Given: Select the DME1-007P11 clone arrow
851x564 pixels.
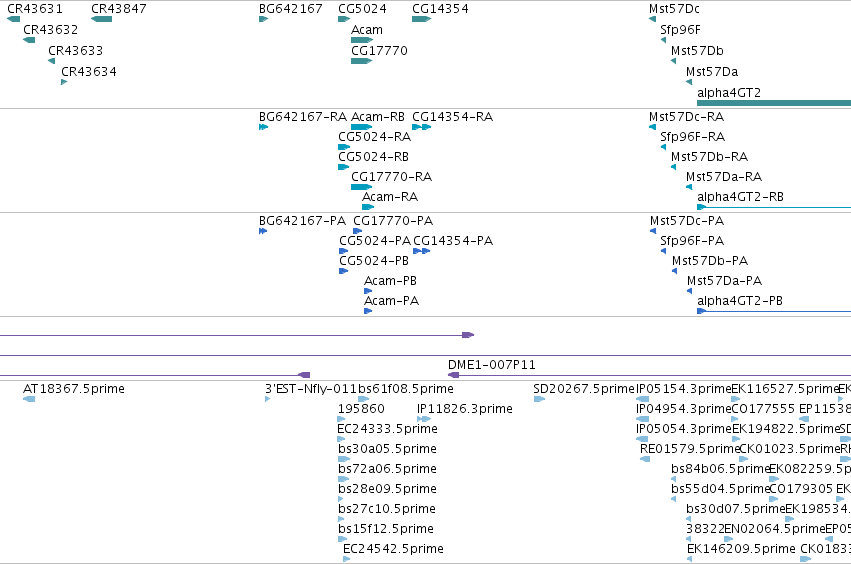Looking at the screenshot, I should coord(454,375).
